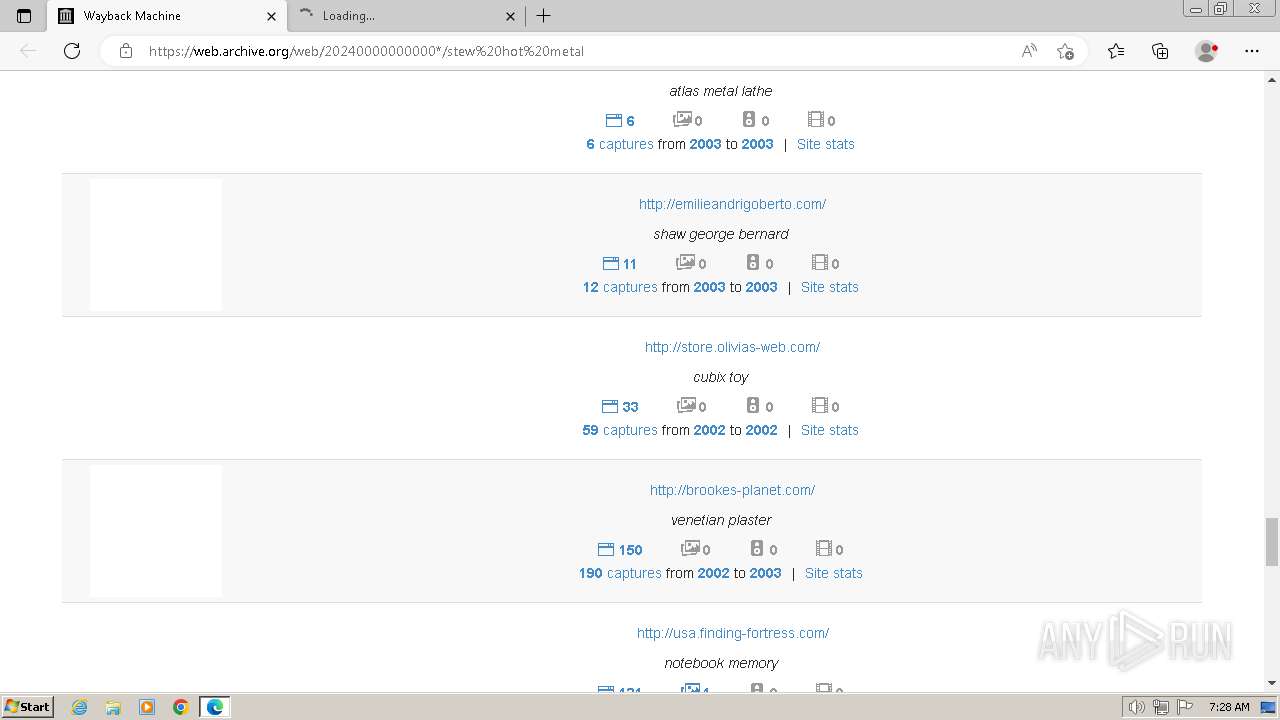
Task: Close the Loading tab
Action: 510,16
